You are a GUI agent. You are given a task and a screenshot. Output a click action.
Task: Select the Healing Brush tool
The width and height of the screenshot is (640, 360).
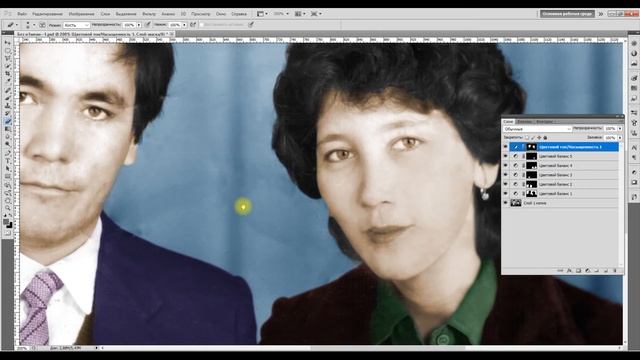click(8, 90)
